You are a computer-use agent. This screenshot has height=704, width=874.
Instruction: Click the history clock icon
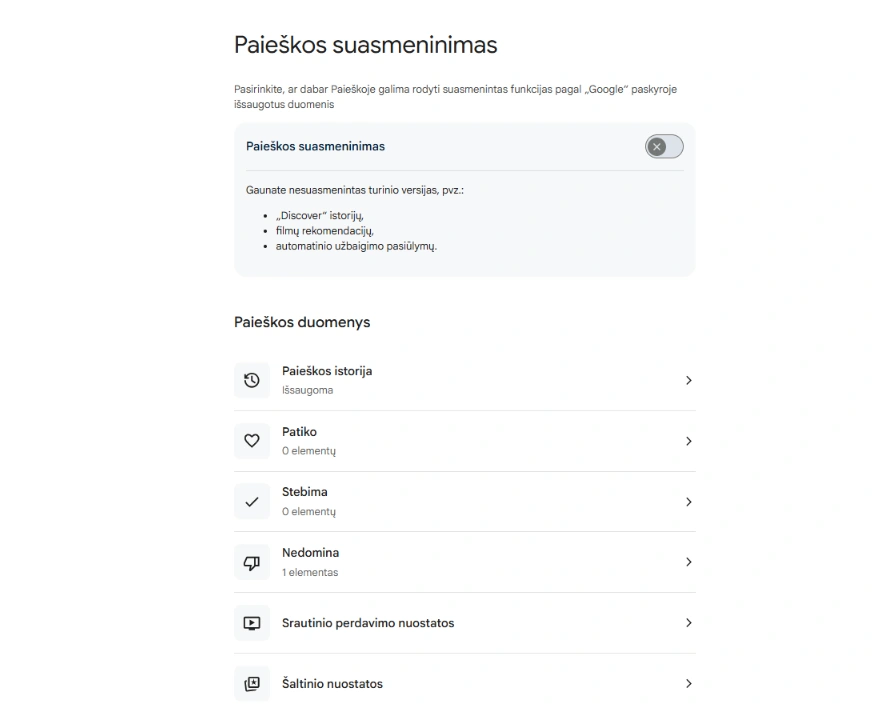252,380
